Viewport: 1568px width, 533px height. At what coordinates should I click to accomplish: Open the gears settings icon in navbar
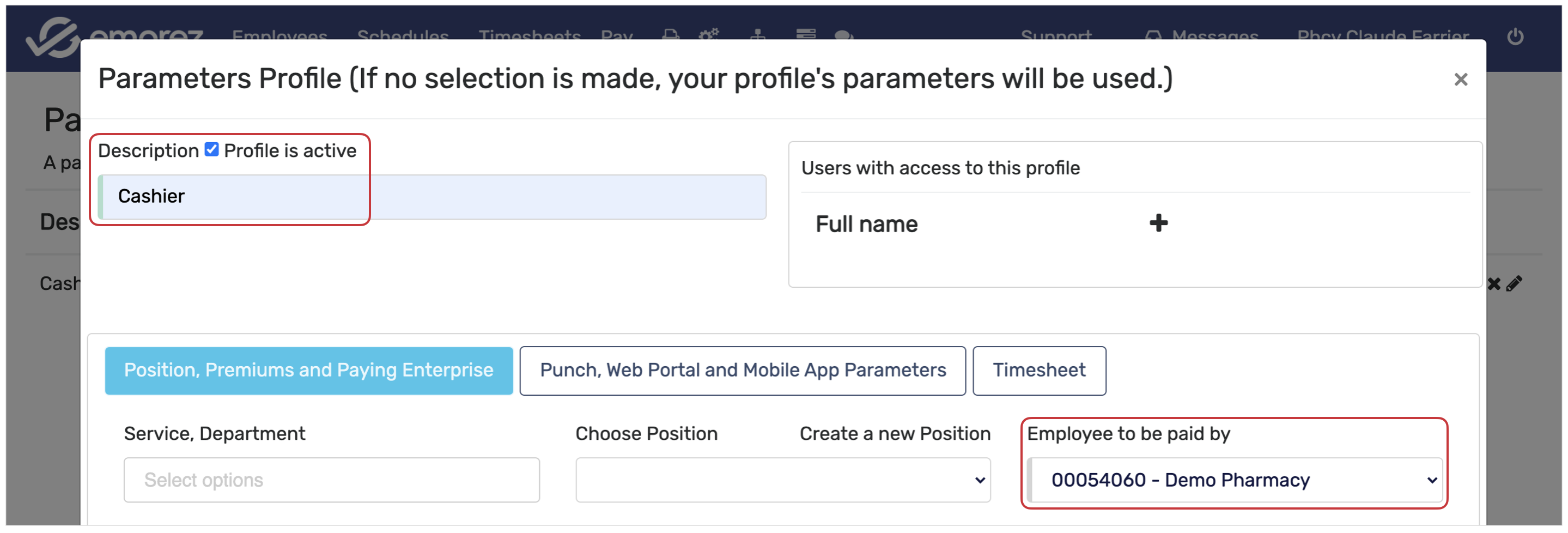pyautogui.click(x=708, y=34)
